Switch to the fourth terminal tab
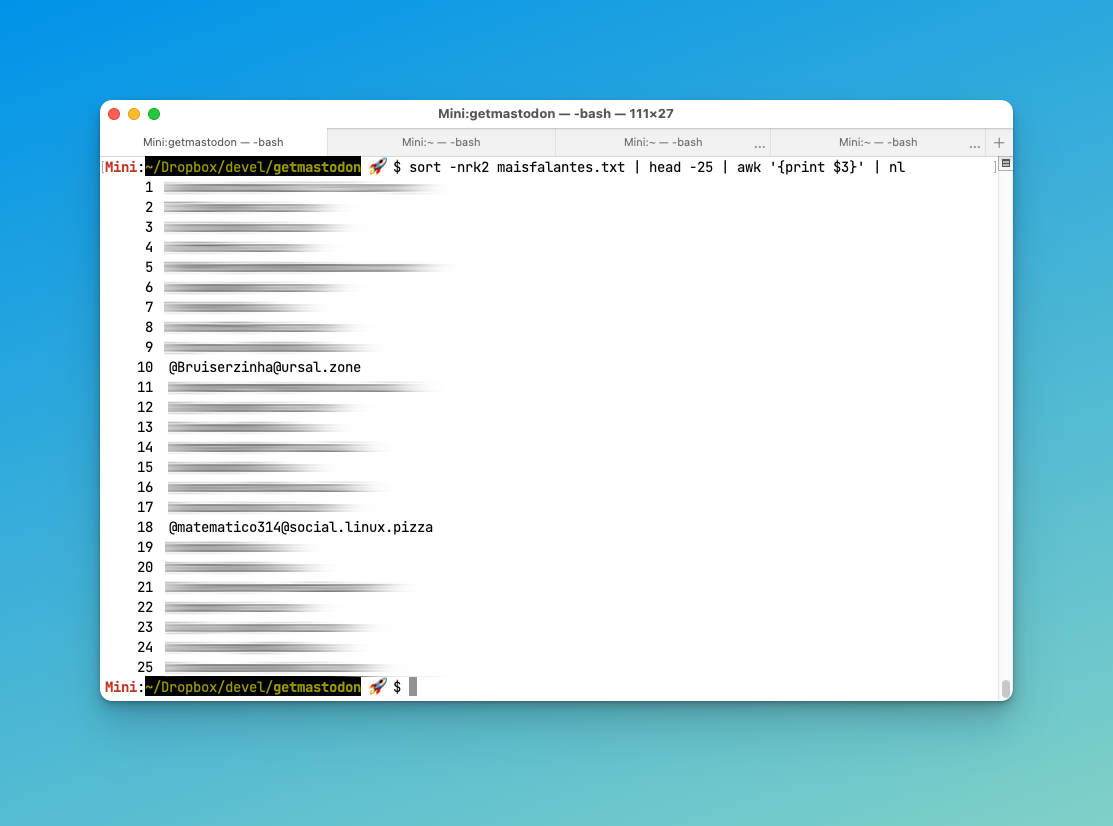The image size is (1113, 826). pyautogui.click(x=877, y=142)
